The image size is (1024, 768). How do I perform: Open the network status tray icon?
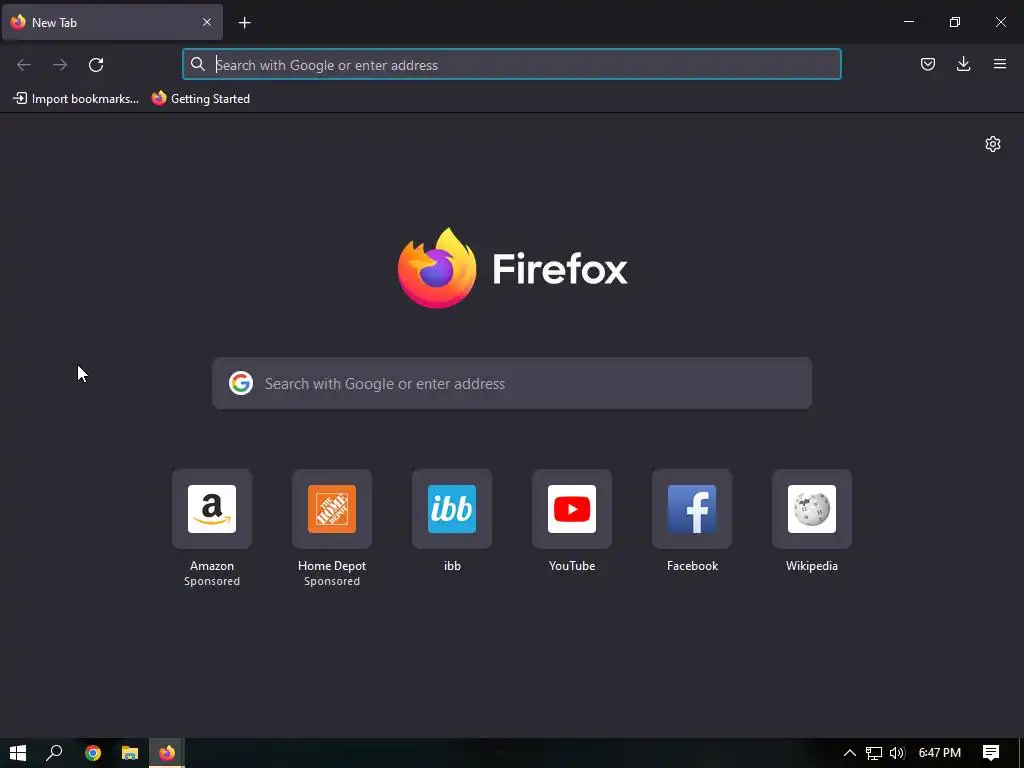click(873, 753)
